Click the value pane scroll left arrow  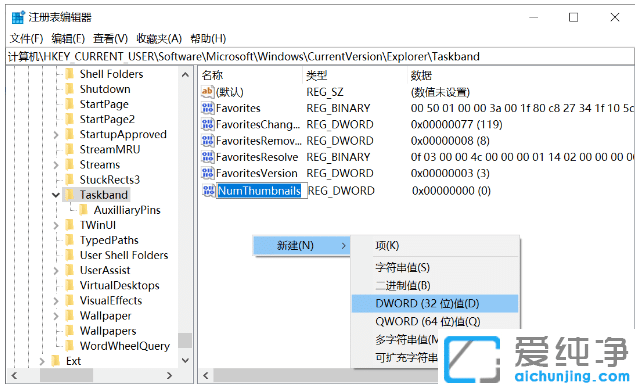(x=206, y=375)
